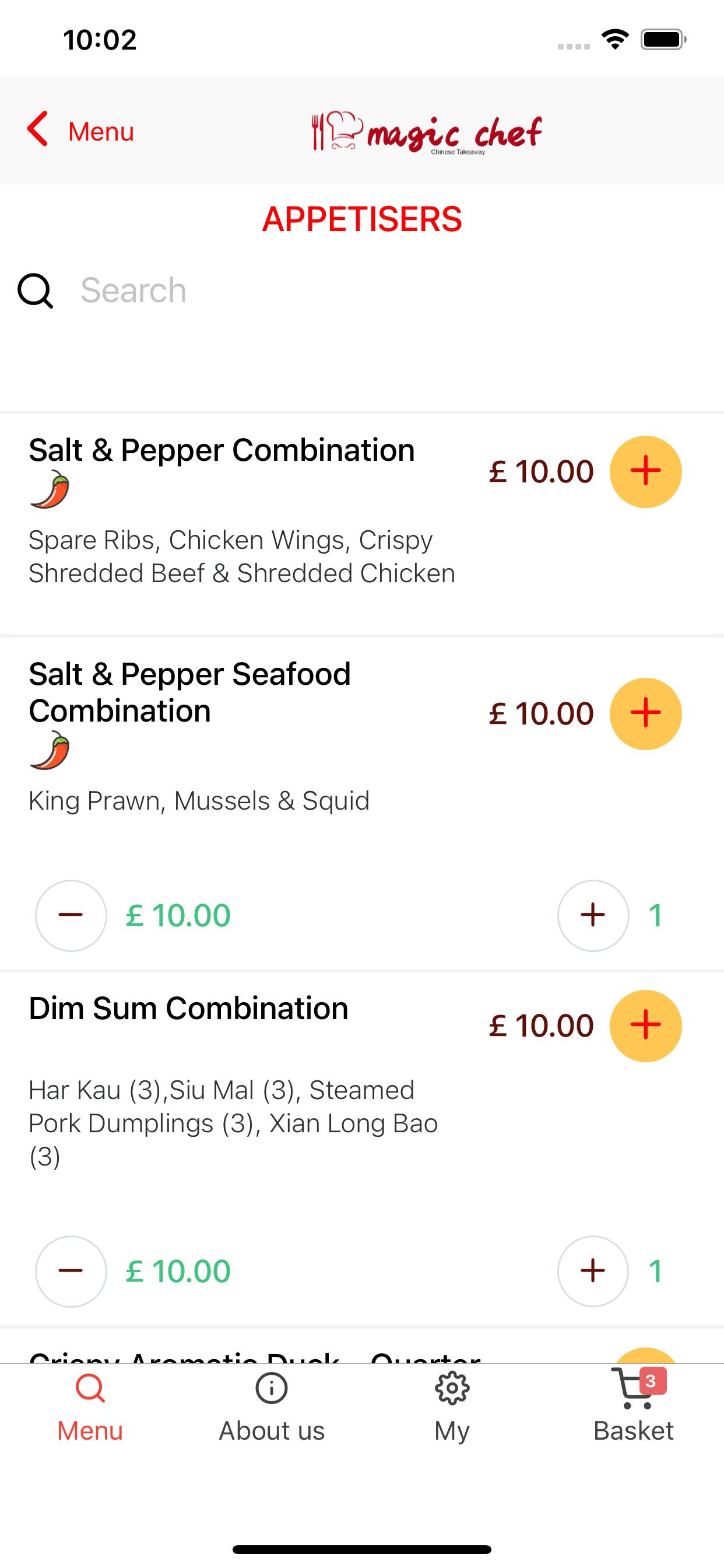Focus the Search input field

389,290
